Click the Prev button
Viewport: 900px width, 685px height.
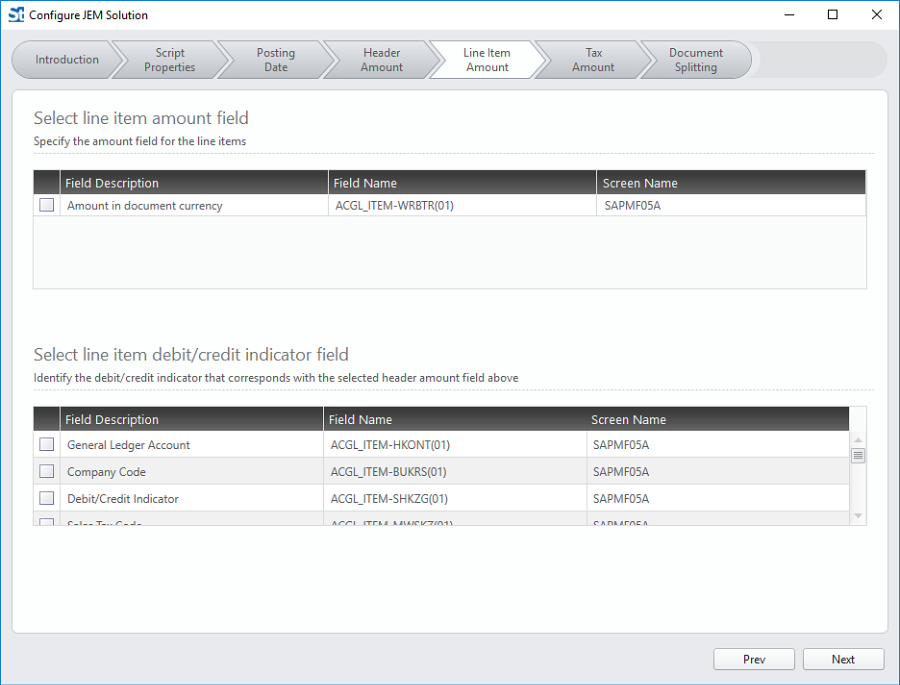pos(754,659)
